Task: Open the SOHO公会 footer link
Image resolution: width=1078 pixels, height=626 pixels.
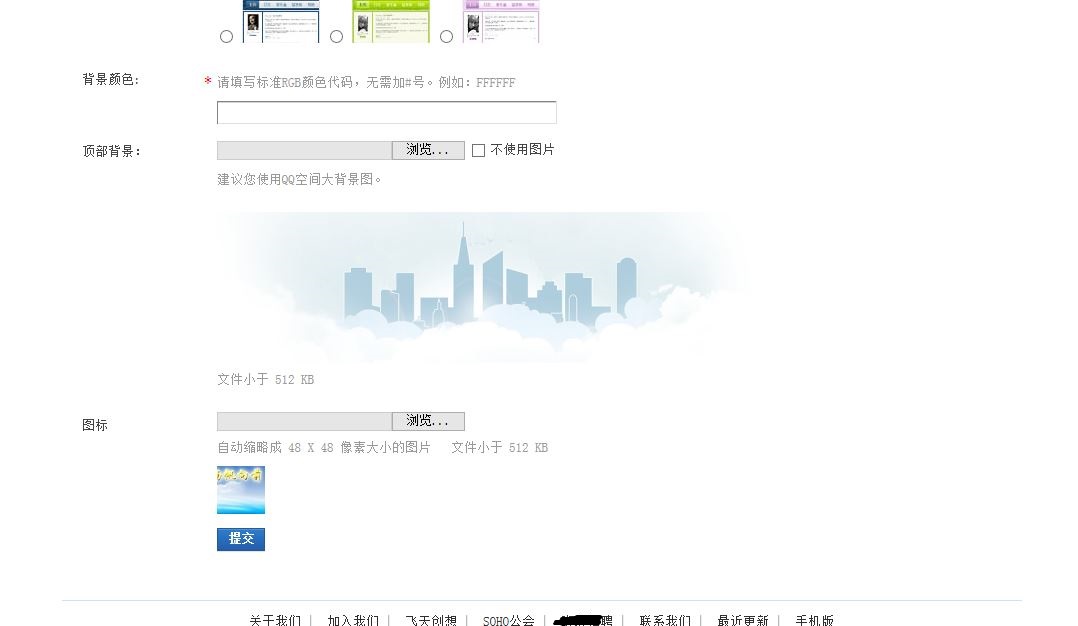Action: pos(509,620)
